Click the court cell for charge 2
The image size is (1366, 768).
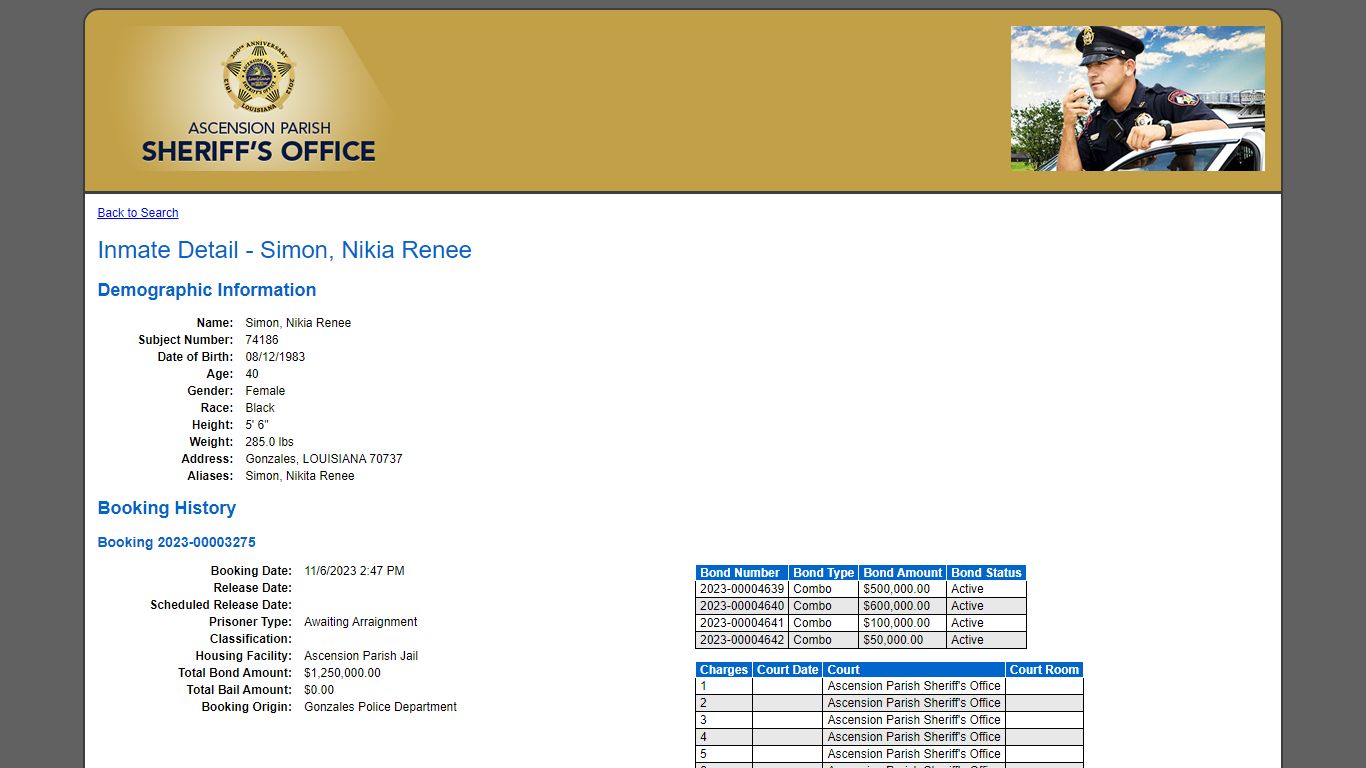[x=914, y=703]
